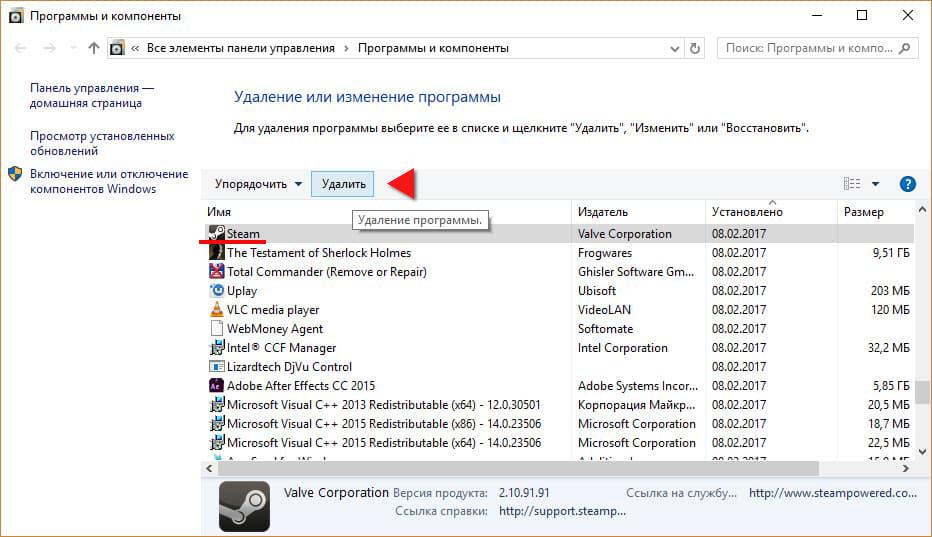Image resolution: width=932 pixels, height=537 pixels.
Task: Open help with the blue question mark
Action: tap(908, 184)
